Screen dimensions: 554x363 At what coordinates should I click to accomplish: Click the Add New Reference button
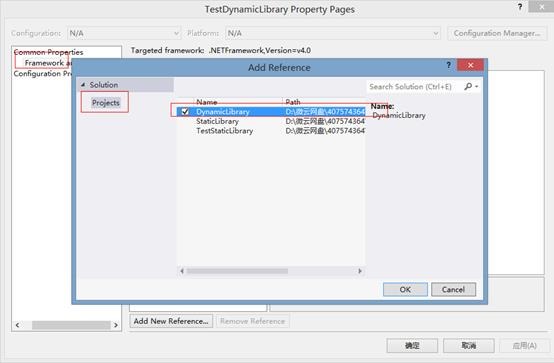coord(171,321)
